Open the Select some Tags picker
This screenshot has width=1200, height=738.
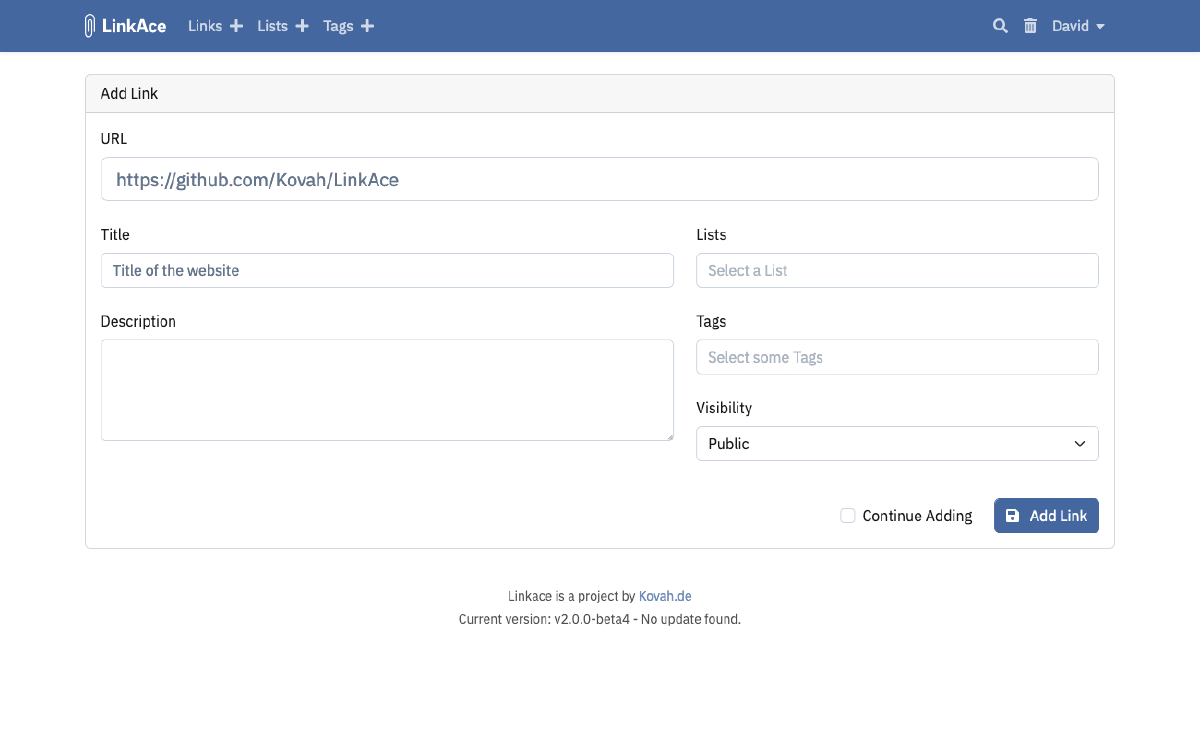click(x=897, y=357)
